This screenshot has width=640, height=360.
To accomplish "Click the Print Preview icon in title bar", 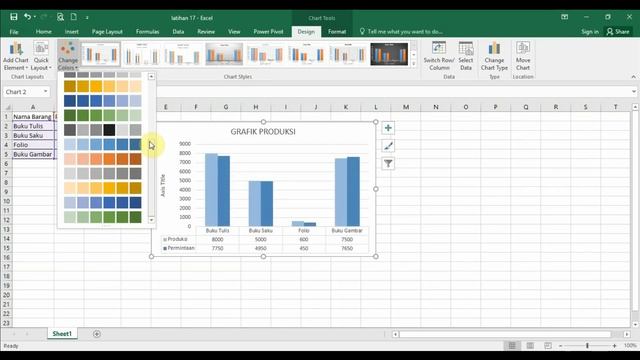I will [60, 17].
